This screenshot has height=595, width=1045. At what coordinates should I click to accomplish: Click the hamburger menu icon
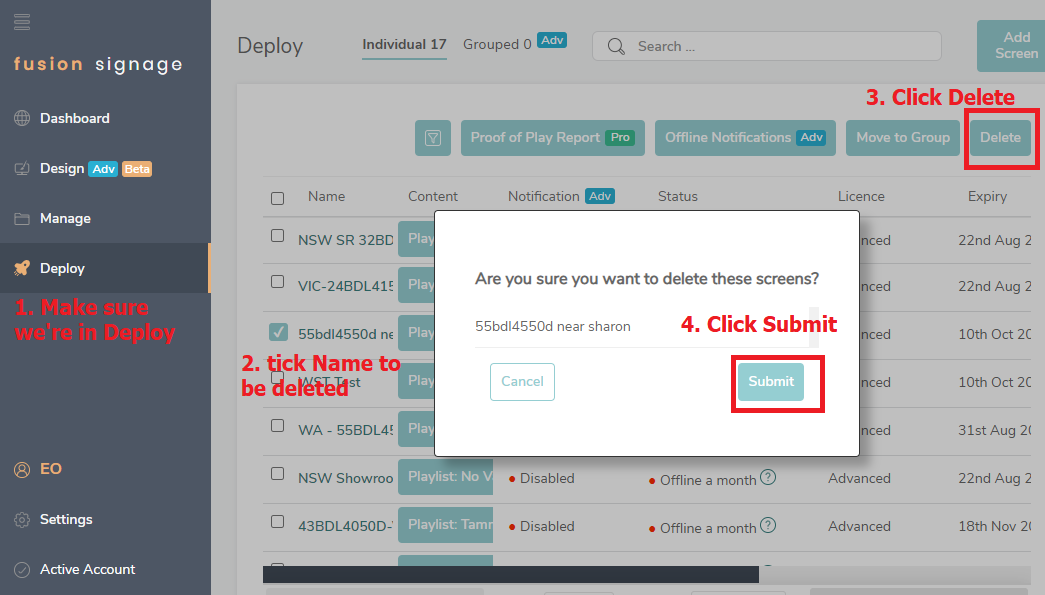click(22, 21)
